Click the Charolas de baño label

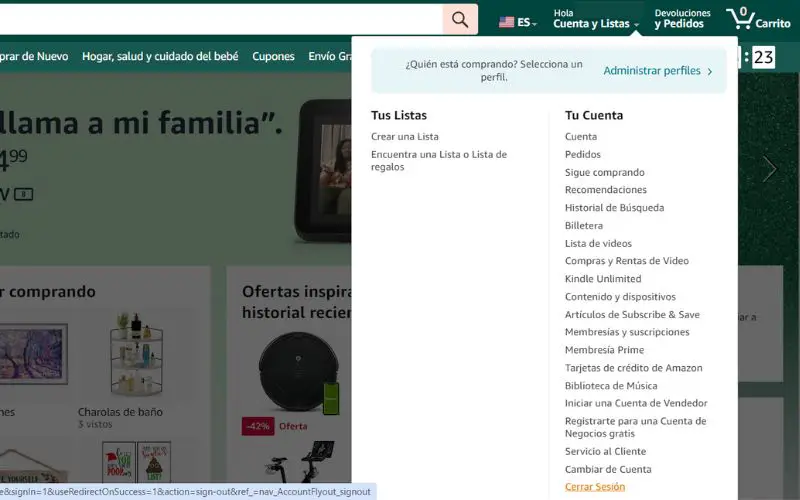120,412
